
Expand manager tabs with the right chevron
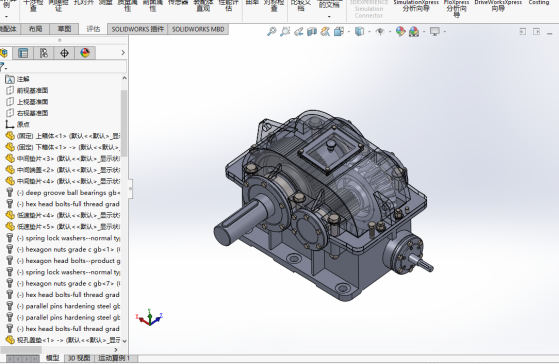(123, 53)
